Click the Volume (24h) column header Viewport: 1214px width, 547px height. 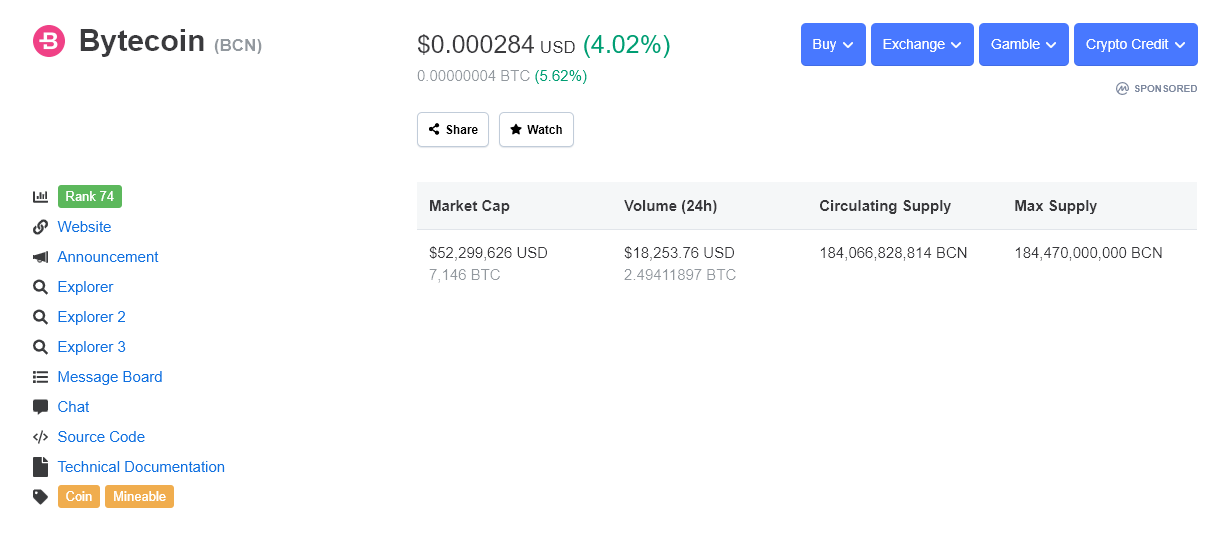point(670,206)
